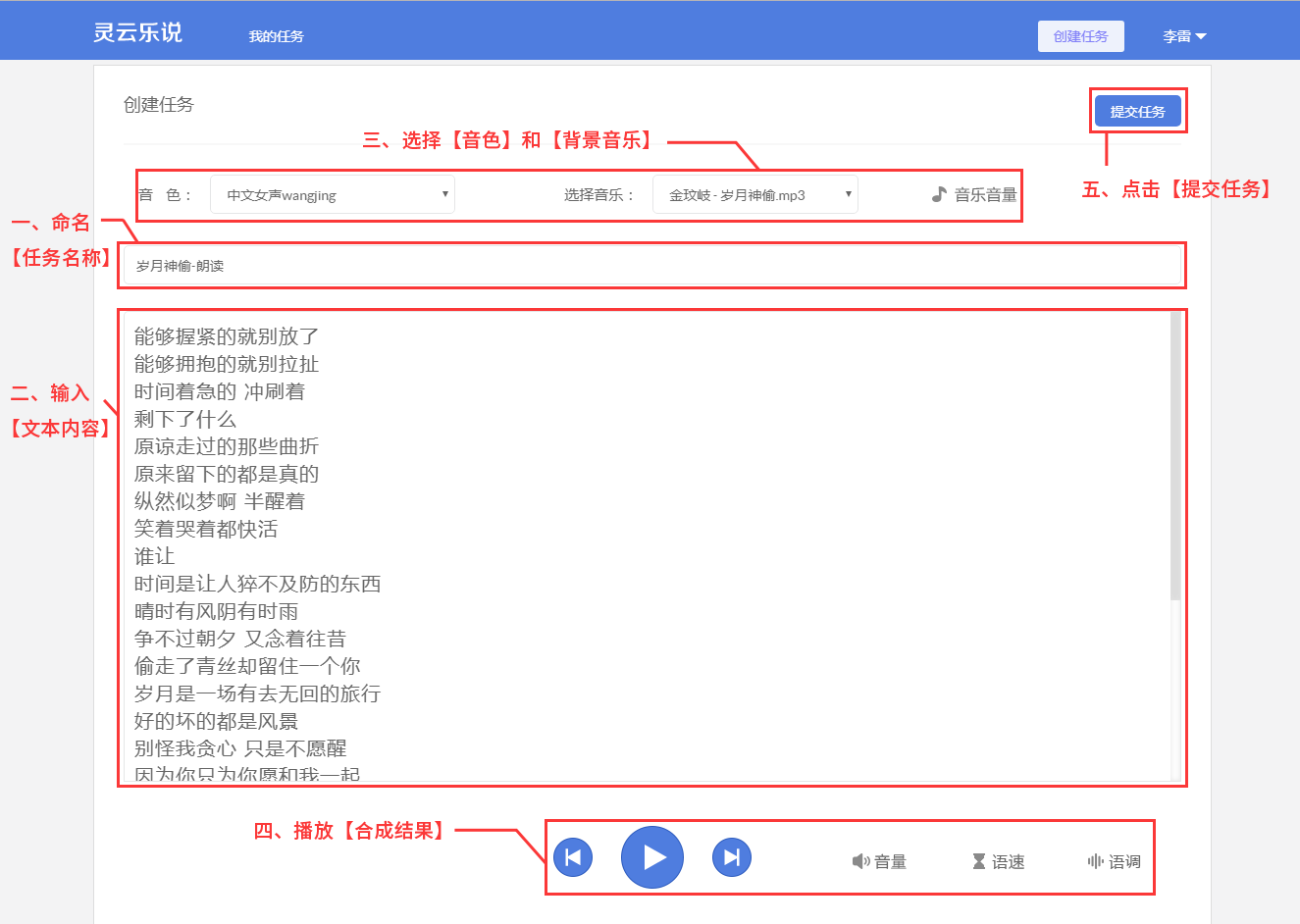The image size is (1300, 924).
Task: Click the text area vertical scrollbar thumb
Action: point(1174,456)
